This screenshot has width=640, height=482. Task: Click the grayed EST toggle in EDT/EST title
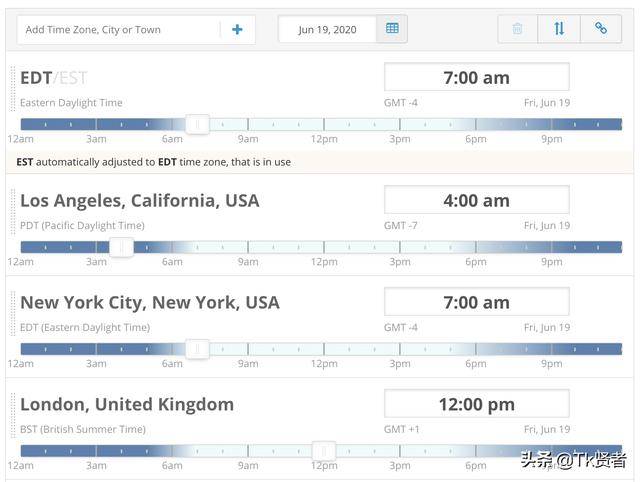click(73, 78)
